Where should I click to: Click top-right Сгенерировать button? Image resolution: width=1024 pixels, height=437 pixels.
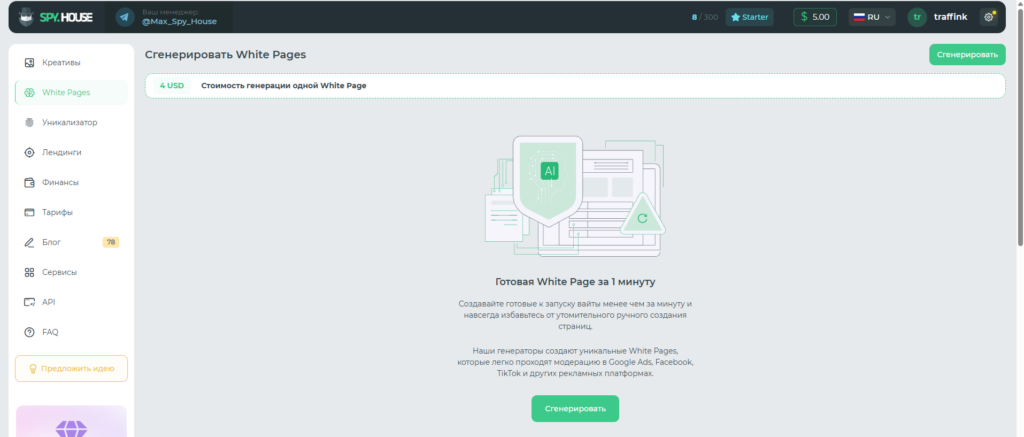[967, 55]
